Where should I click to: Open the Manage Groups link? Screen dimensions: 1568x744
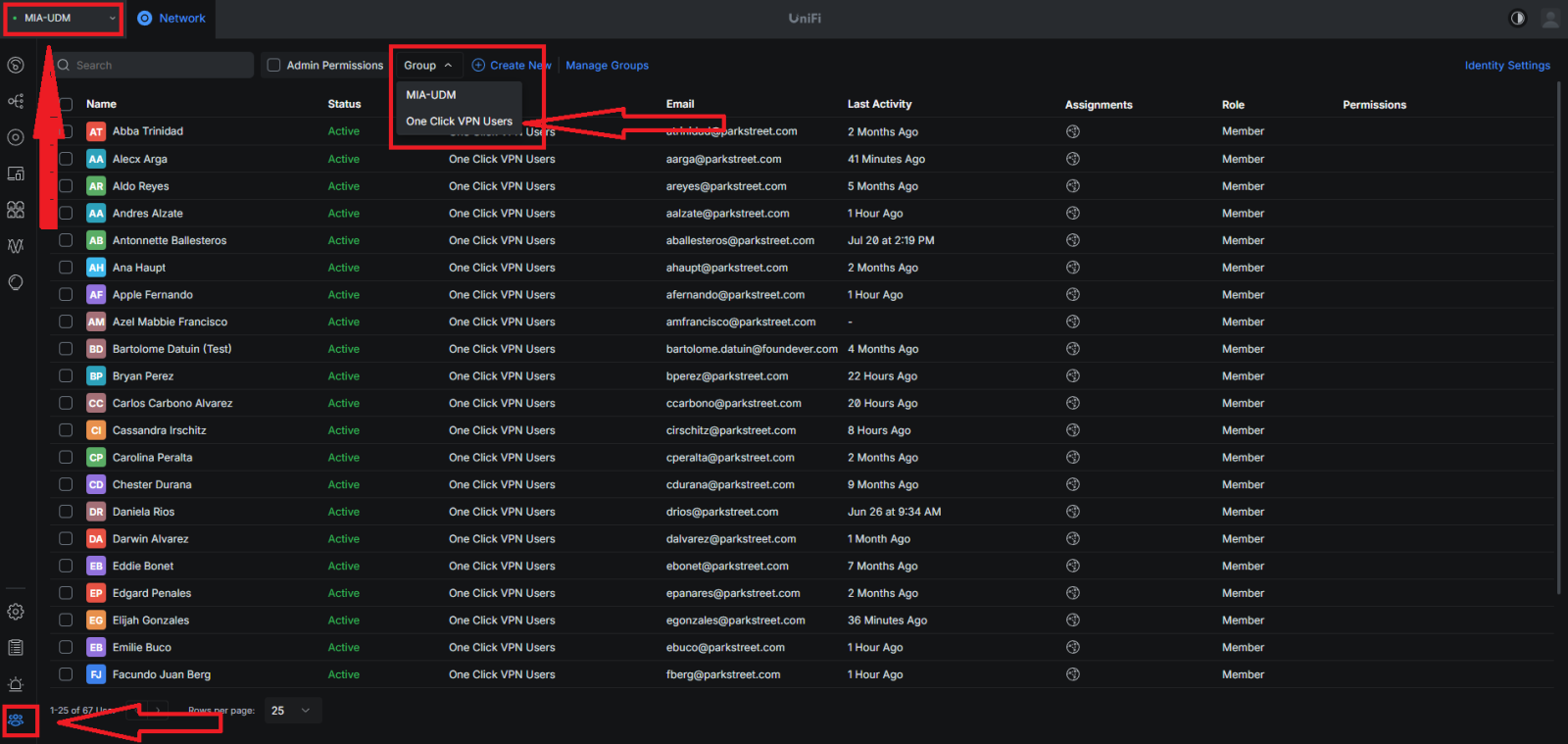click(x=608, y=66)
